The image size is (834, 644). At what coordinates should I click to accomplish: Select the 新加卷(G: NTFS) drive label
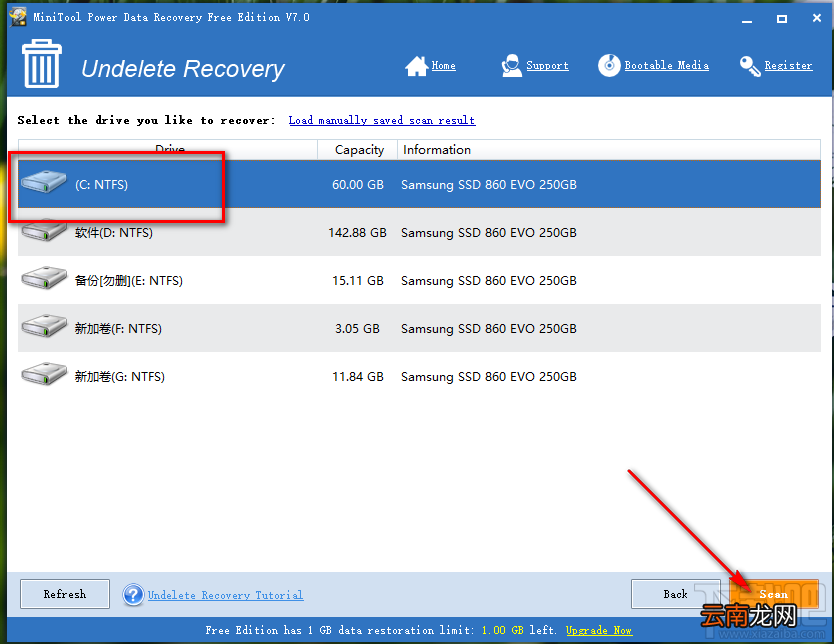120,377
